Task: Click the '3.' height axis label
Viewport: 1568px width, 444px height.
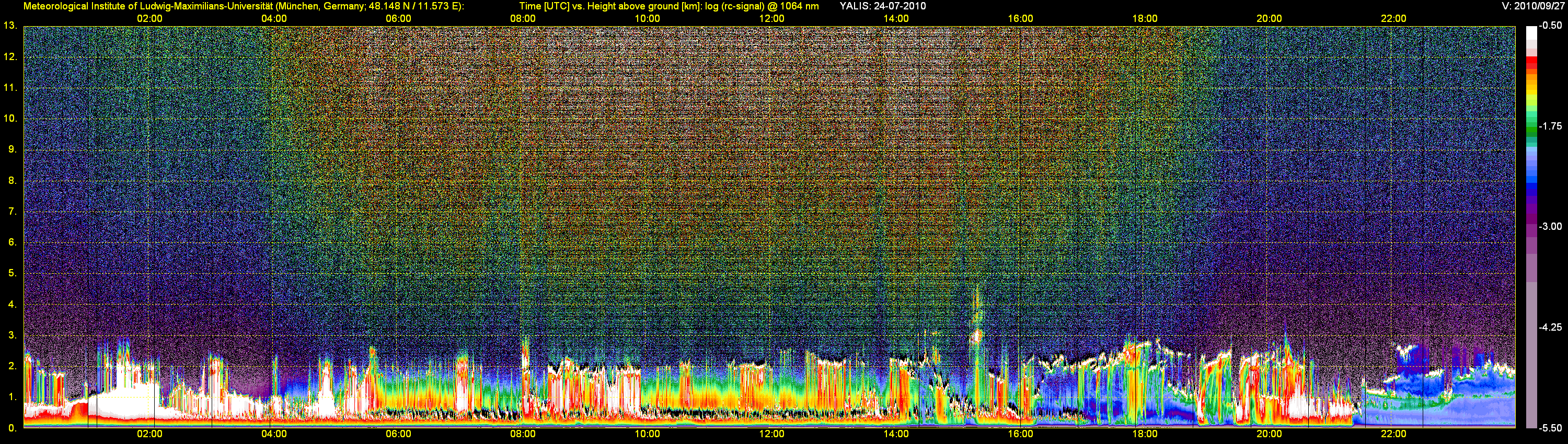Action: point(12,335)
